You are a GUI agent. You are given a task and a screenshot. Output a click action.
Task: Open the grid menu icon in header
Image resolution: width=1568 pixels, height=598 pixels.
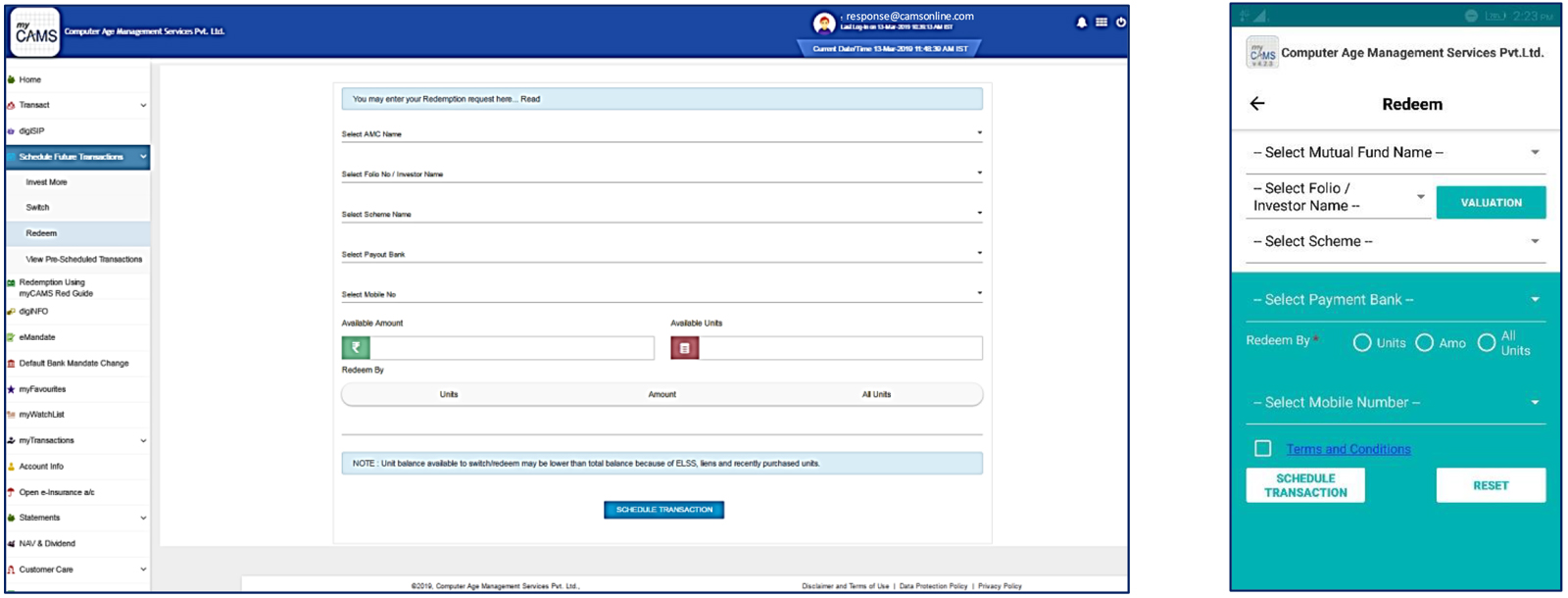pyautogui.click(x=1102, y=23)
